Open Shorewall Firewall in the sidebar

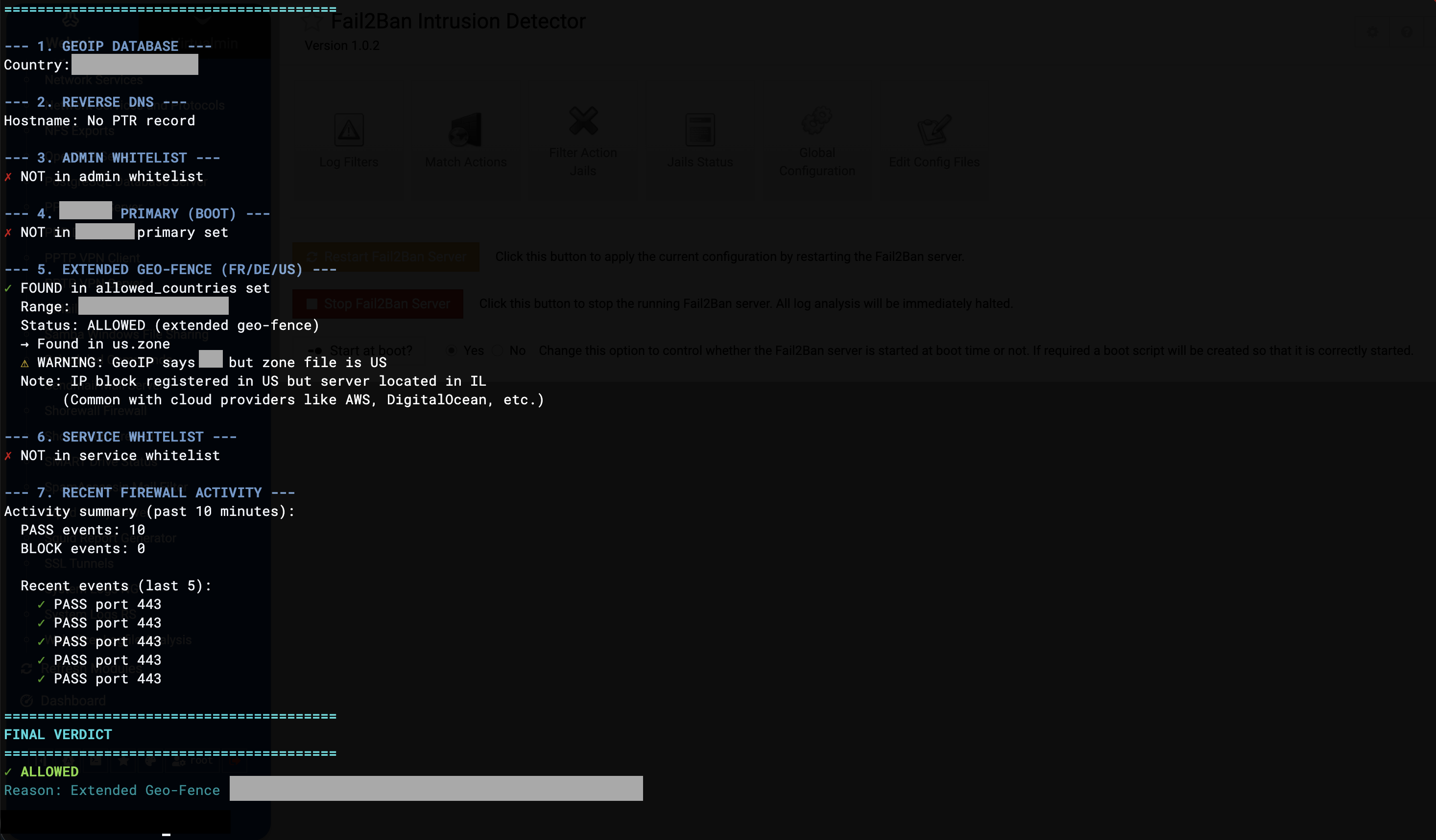pos(95,411)
